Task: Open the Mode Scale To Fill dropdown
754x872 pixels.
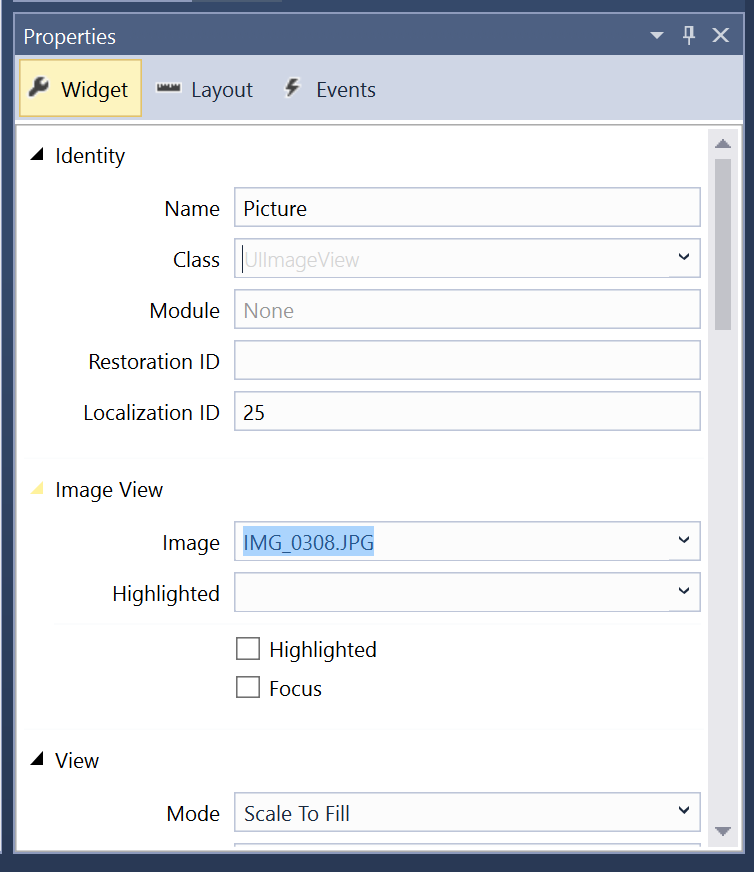Action: (x=684, y=811)
